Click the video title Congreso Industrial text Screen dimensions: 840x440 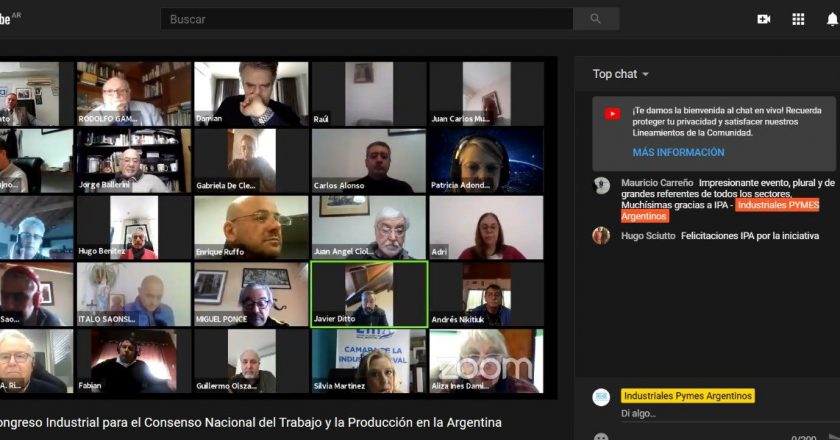coord(251,422)
